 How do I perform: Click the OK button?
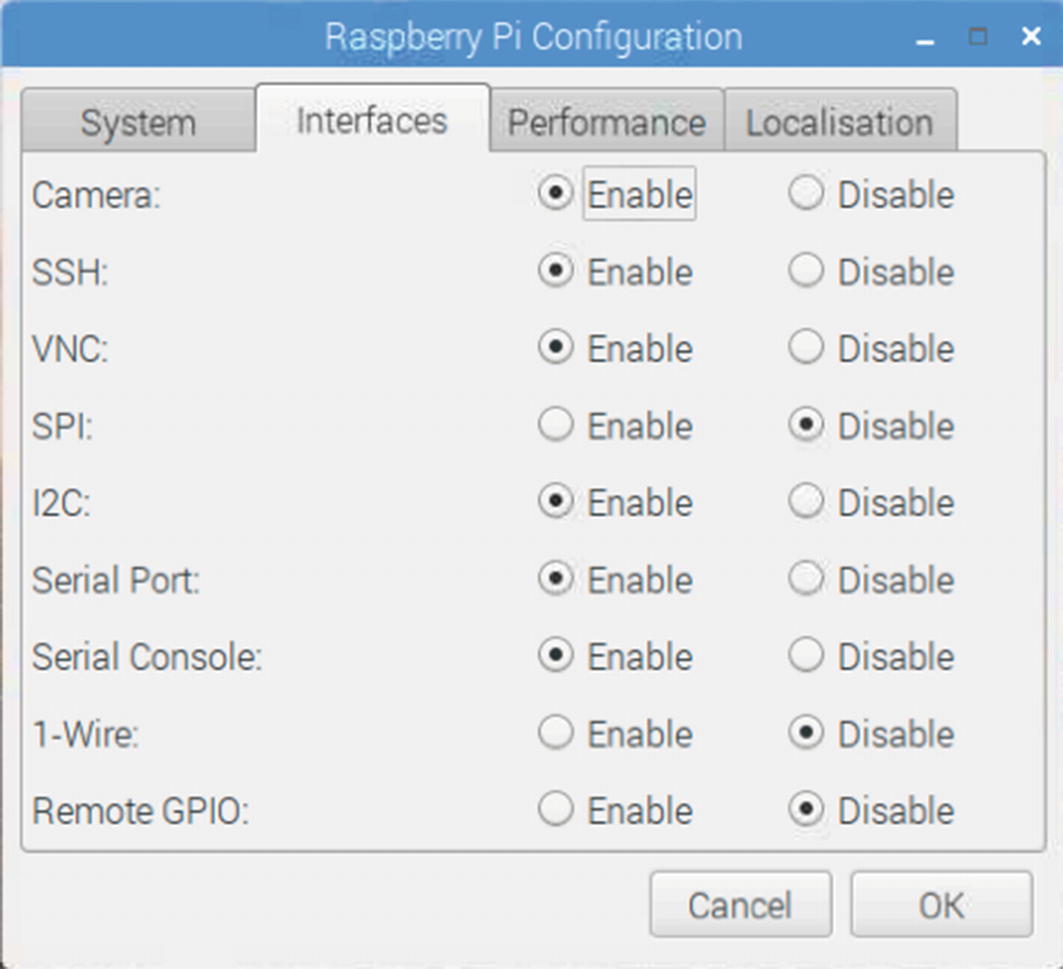point(940,905)
